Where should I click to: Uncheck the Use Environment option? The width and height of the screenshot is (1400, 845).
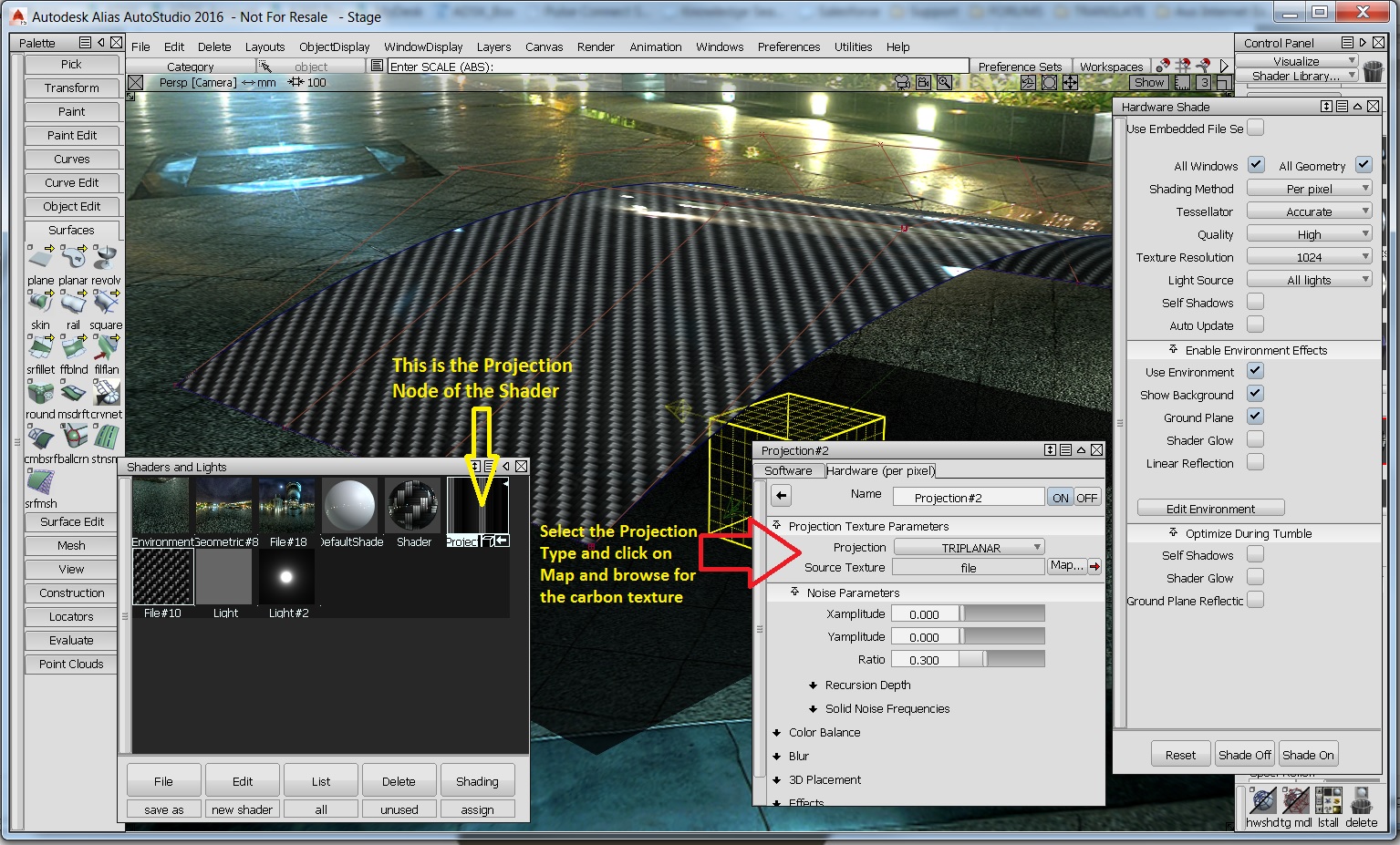coord(1256,371)
